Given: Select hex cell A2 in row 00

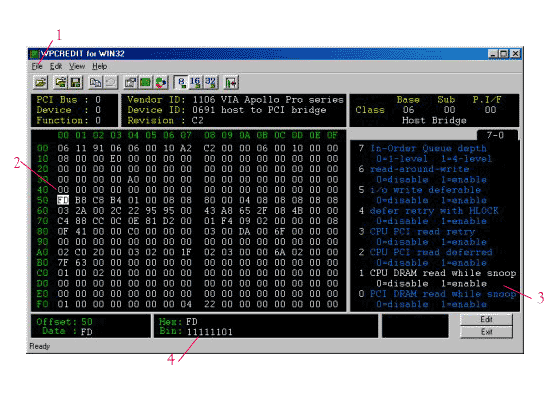Looking at the screenshot, I should tap(186, 148).
